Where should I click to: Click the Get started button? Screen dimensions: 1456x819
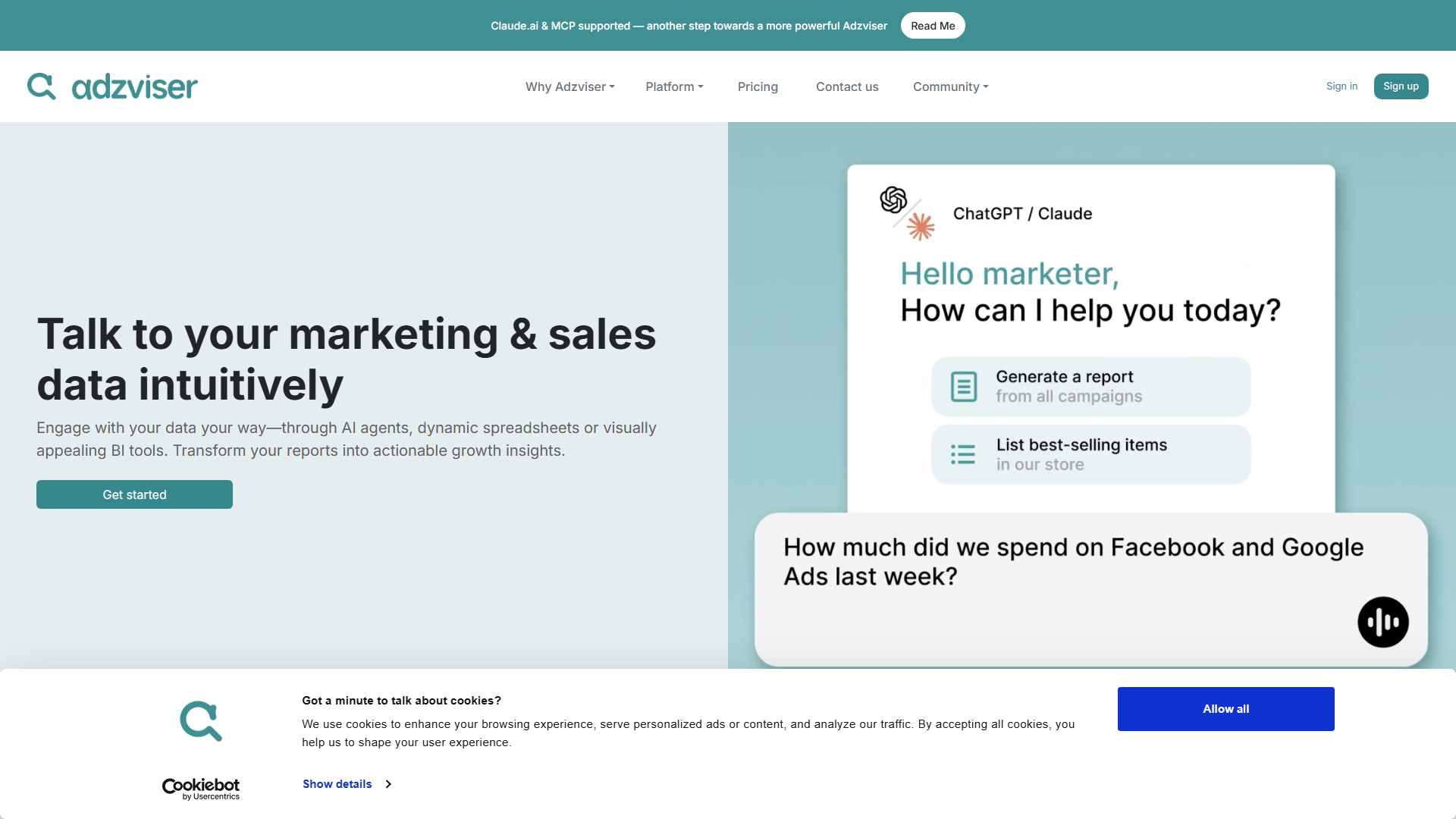coord(134,494)
